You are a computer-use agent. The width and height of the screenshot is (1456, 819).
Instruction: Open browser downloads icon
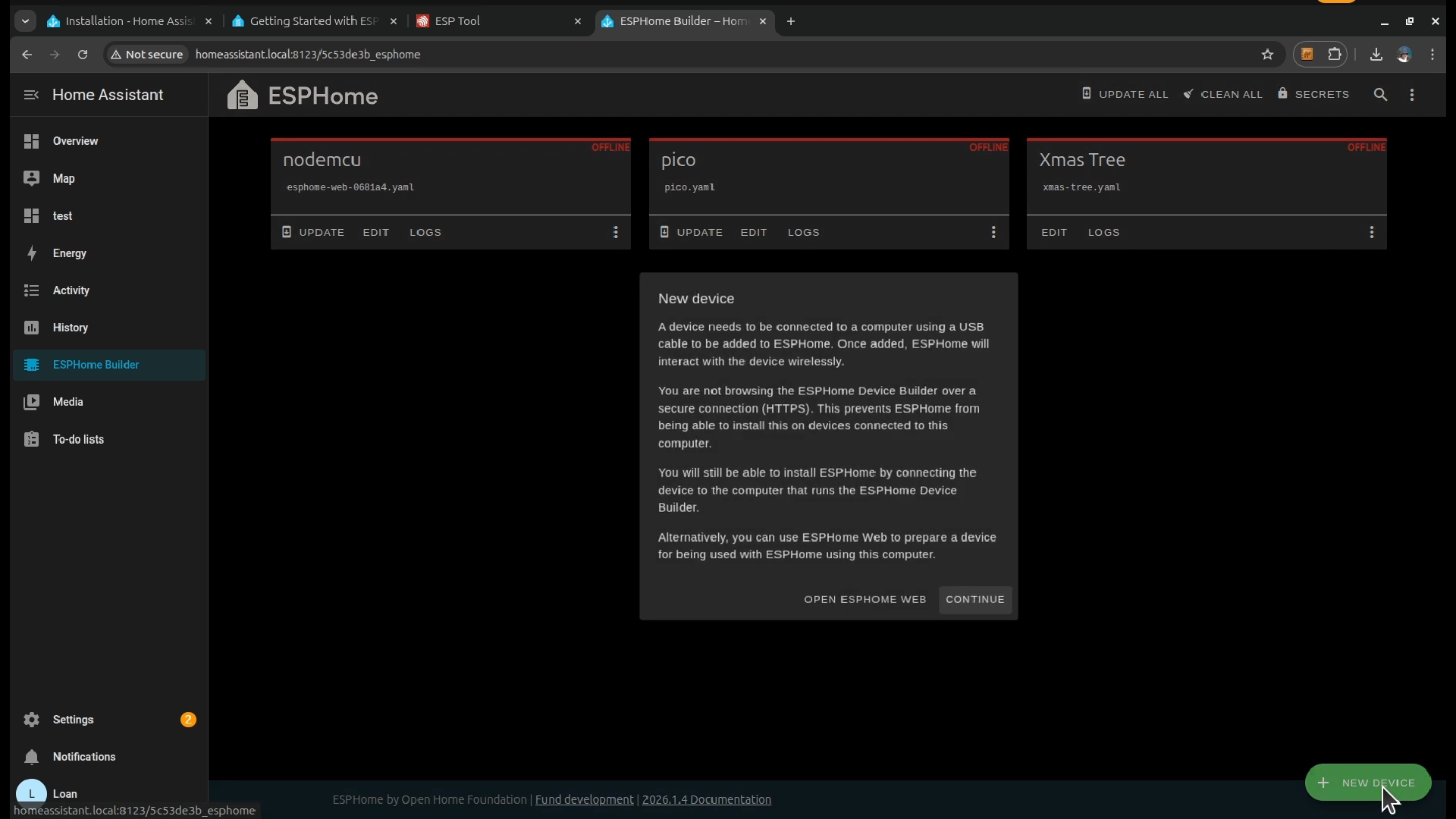tap(1376, 55)
